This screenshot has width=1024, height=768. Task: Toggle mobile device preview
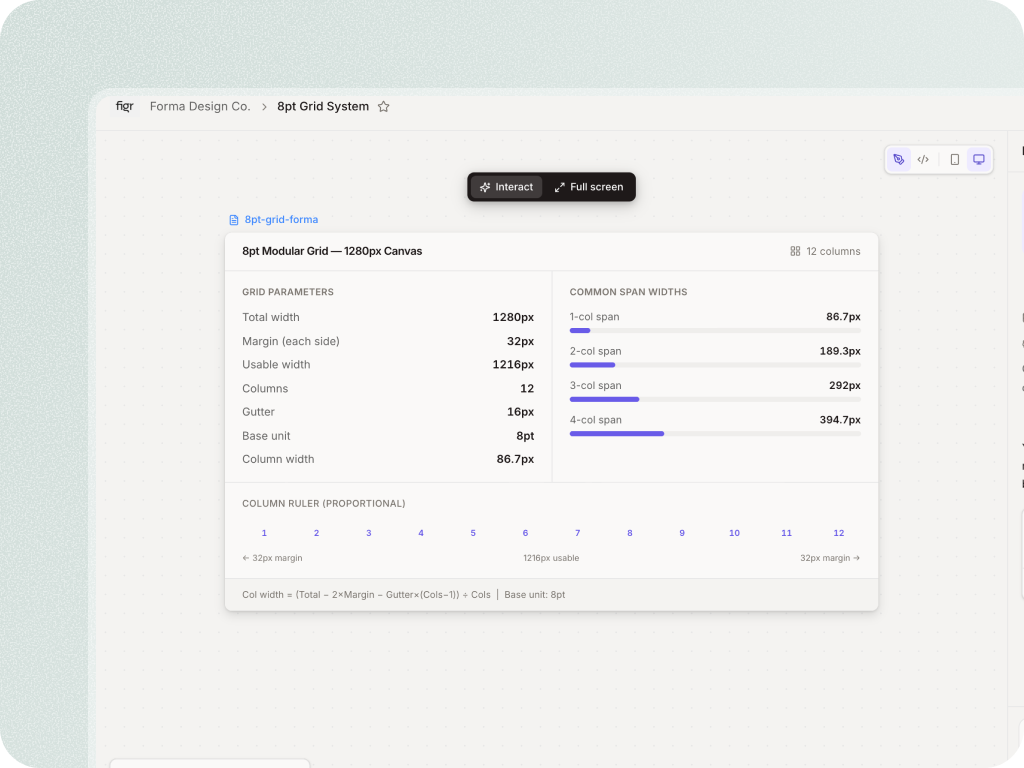(955, 159)
